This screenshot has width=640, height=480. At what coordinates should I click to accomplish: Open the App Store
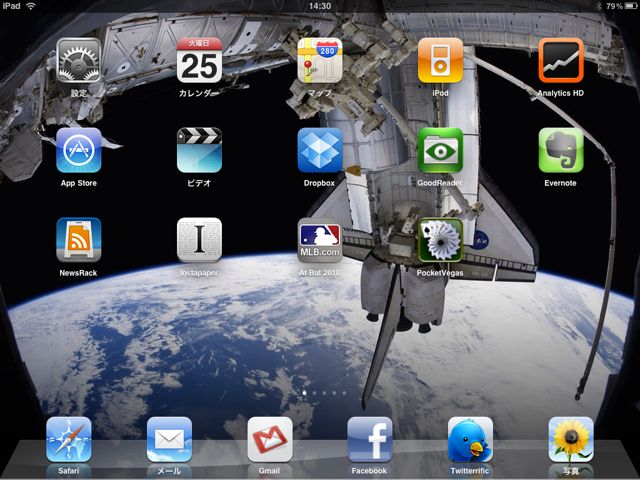79,150
